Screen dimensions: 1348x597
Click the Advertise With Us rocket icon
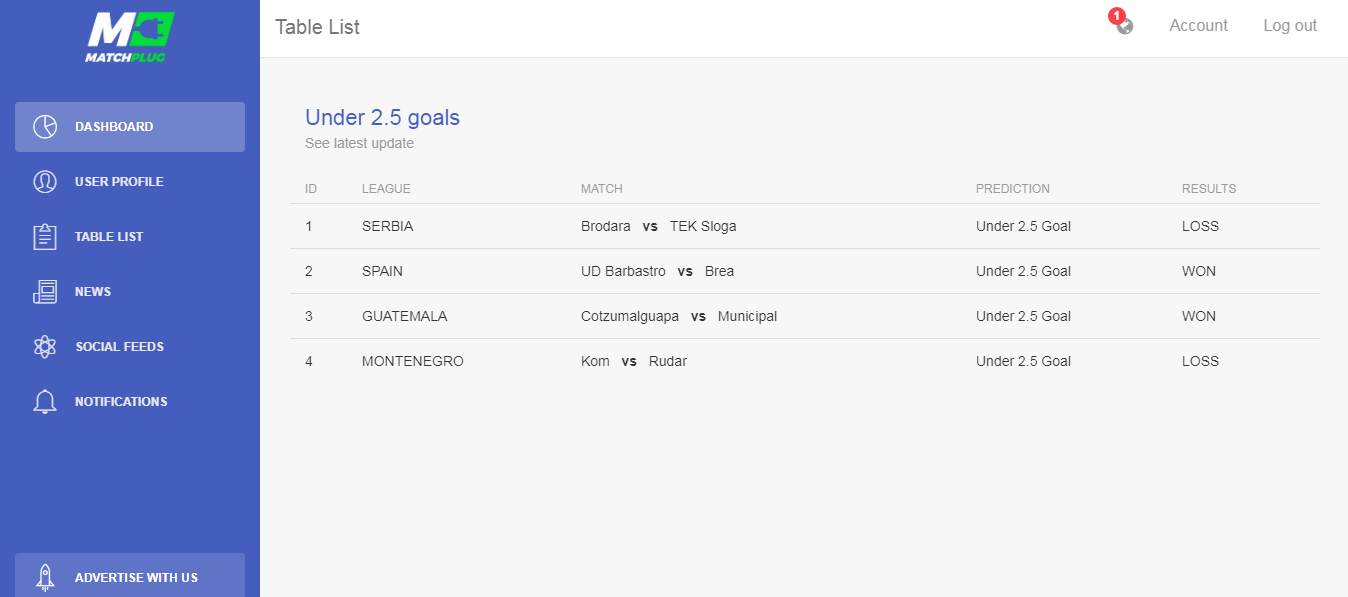coord(45,576)
